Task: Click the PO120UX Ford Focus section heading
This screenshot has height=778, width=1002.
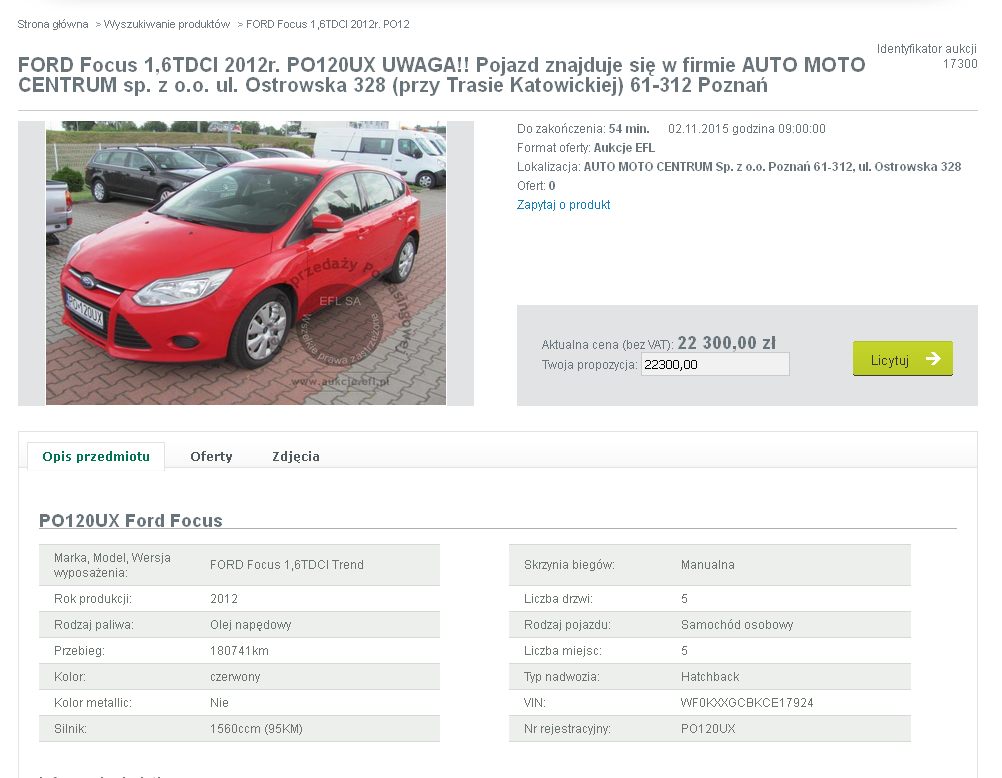Action: pos(131,520)
